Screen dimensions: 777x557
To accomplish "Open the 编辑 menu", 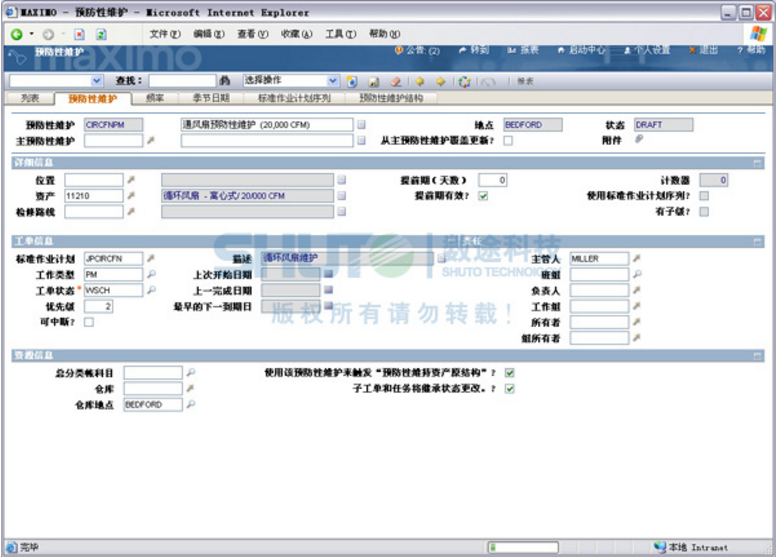I will [x=209, y=34].
